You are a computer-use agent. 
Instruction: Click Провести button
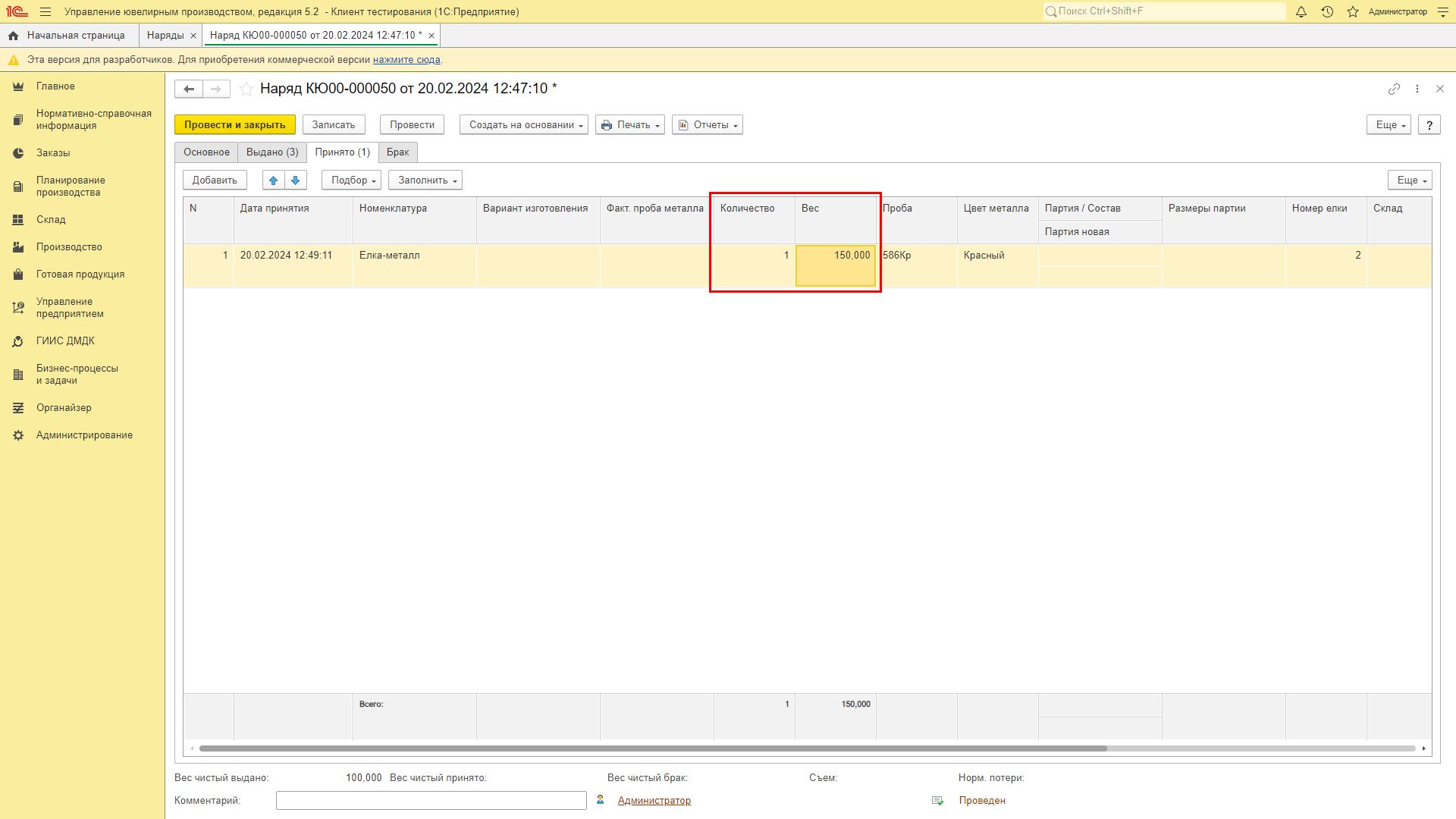(x=412, y=125)
